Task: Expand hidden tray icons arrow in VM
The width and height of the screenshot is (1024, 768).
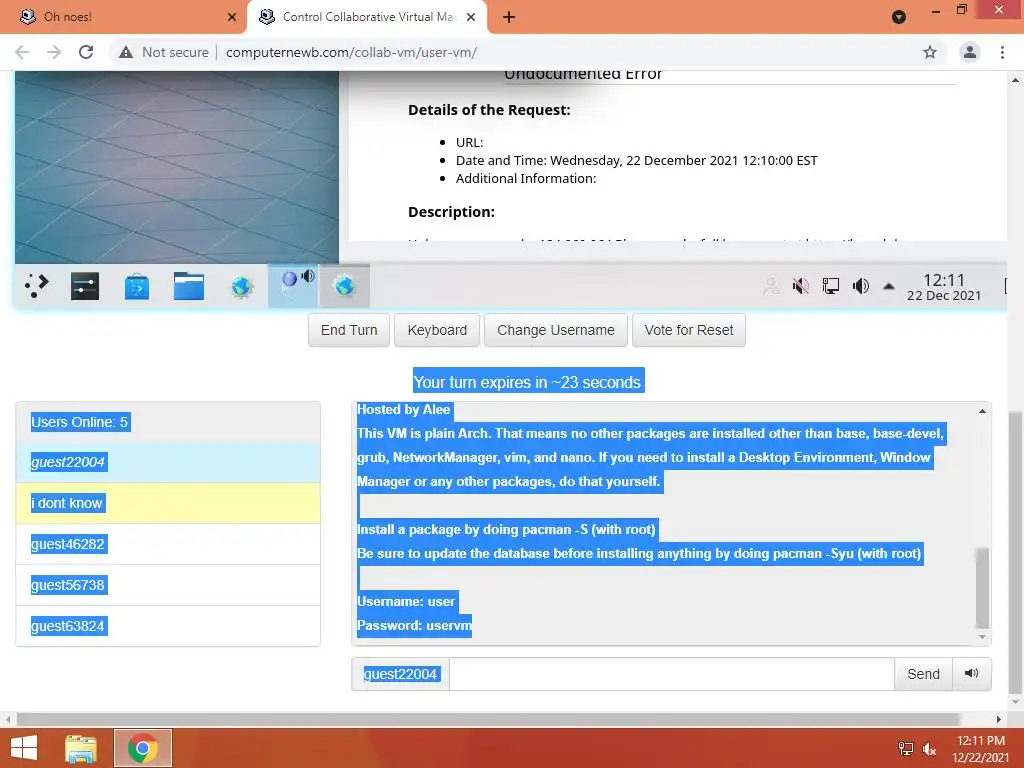Action: (x=888, y=286)
